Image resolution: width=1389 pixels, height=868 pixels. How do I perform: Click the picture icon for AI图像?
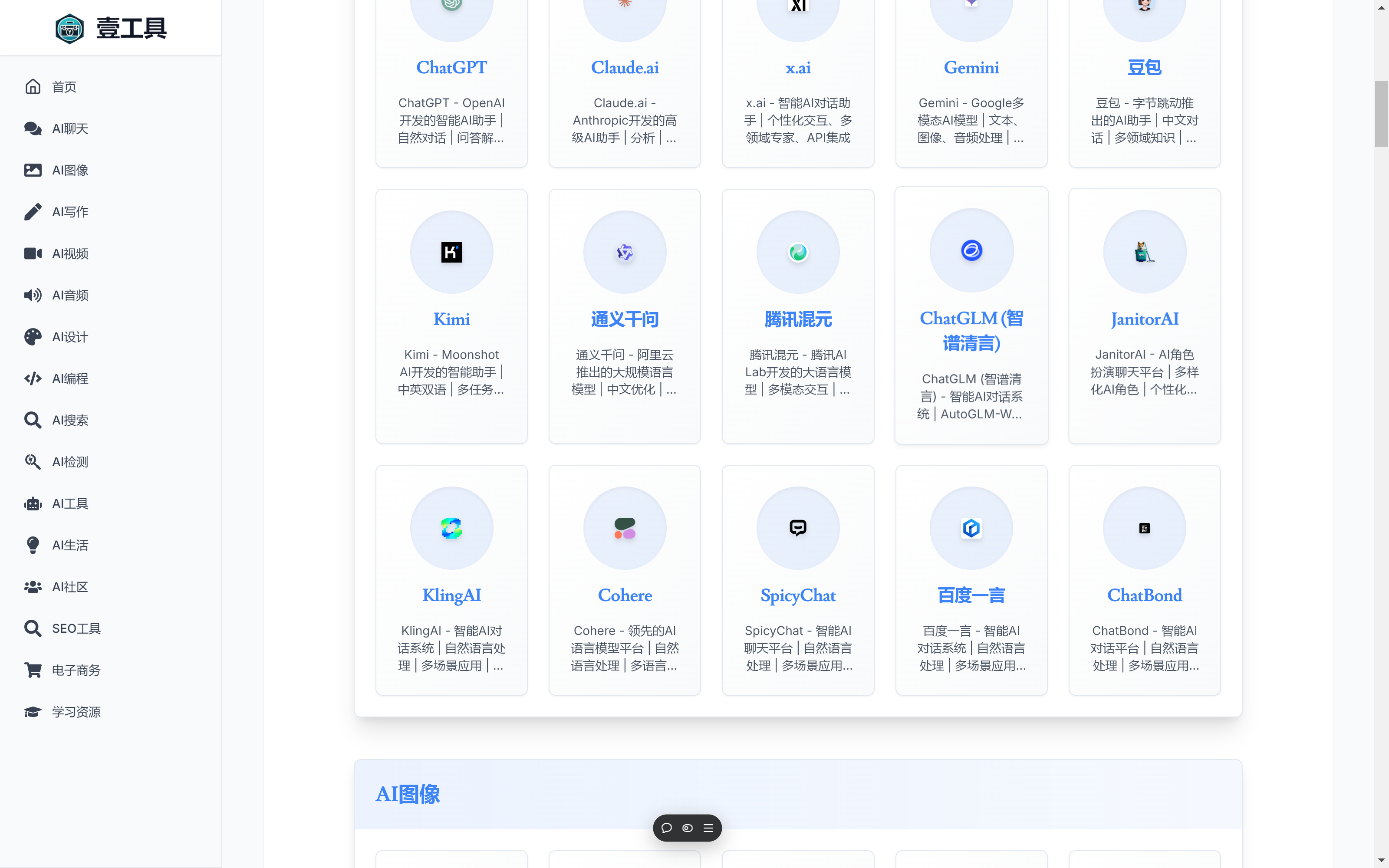(x=33, y=170)
